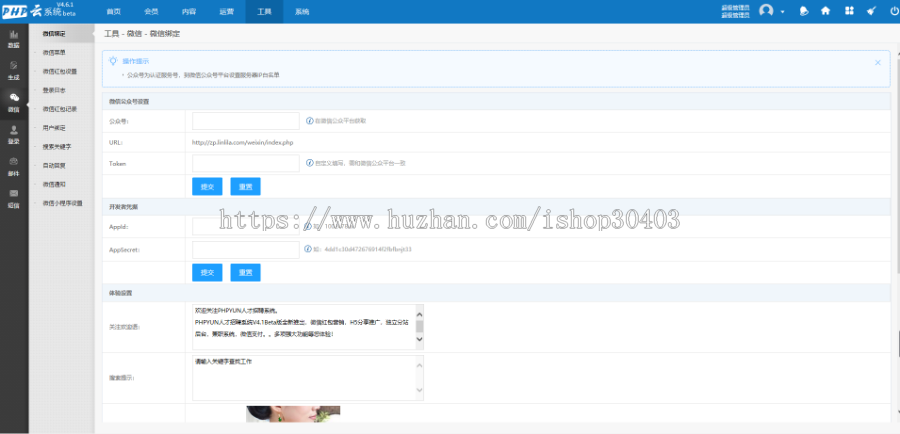Open the 生成 section in the dark sidebar
The image size is (900, 434).
point(14,71)
